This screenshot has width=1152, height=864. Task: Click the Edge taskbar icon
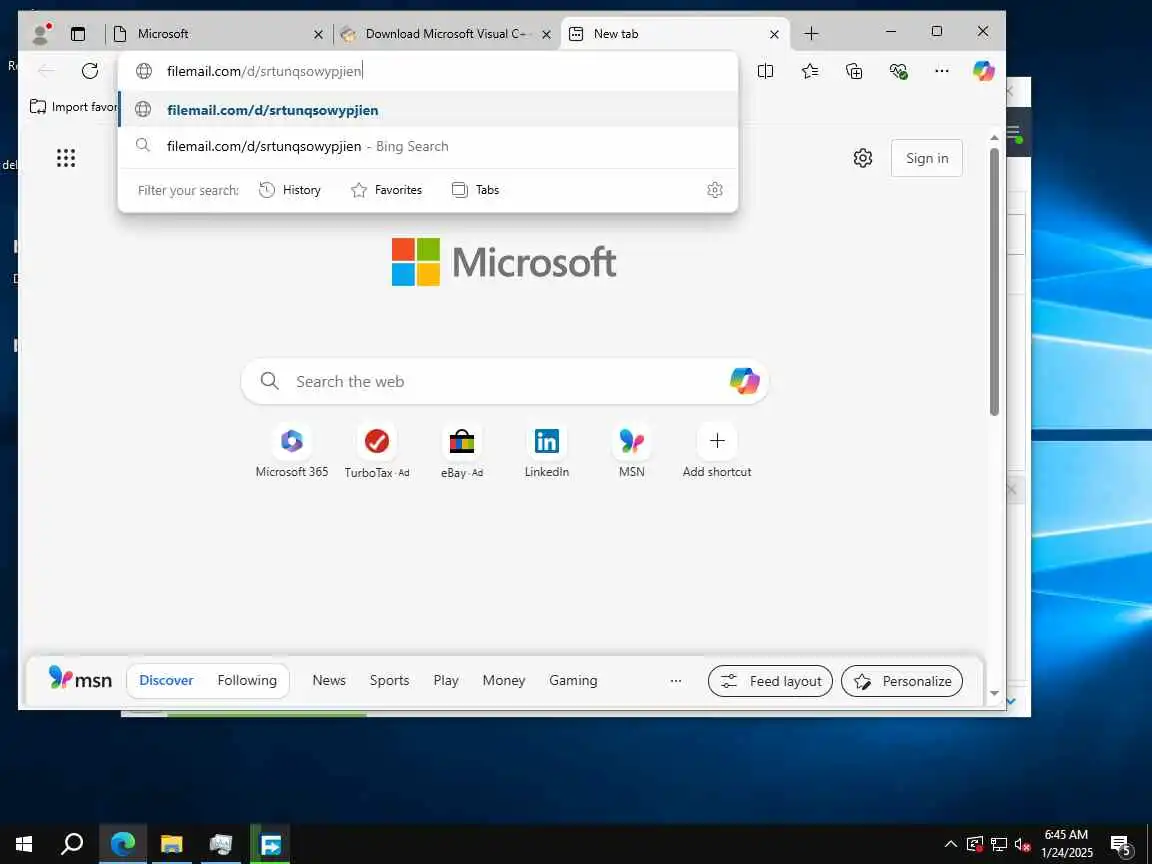(123, 844)
